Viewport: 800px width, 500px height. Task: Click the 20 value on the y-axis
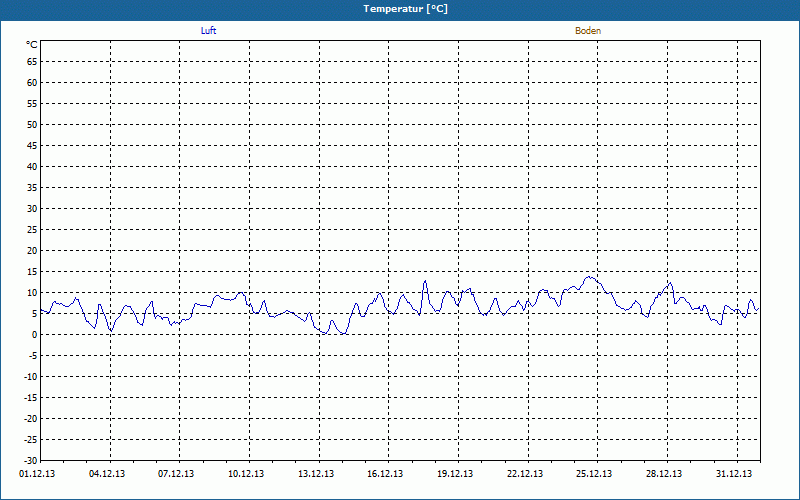(x=32, y=251)
